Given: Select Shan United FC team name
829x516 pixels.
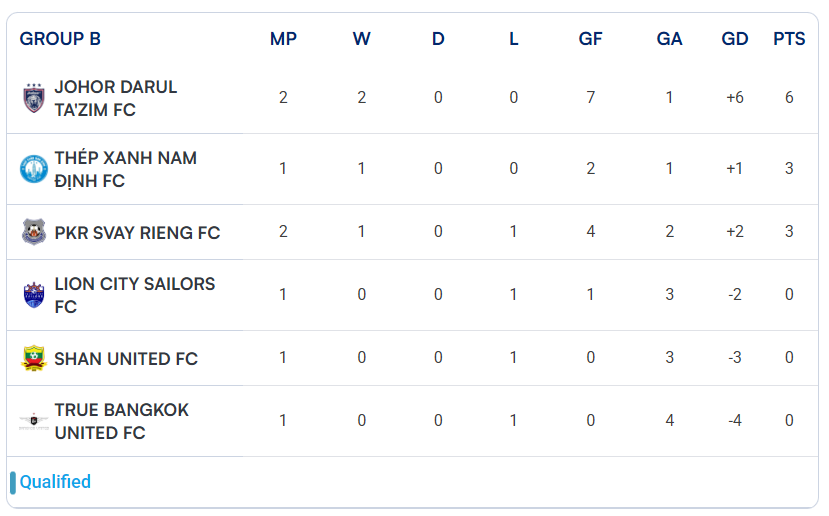Looking at the screenshot, I should [126, 358].
